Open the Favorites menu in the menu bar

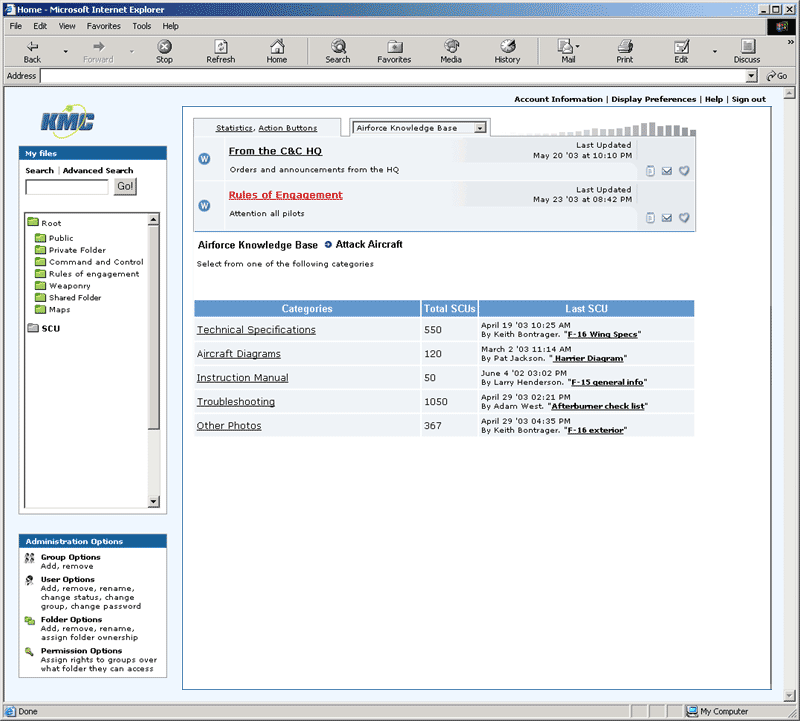pos(103,26)
